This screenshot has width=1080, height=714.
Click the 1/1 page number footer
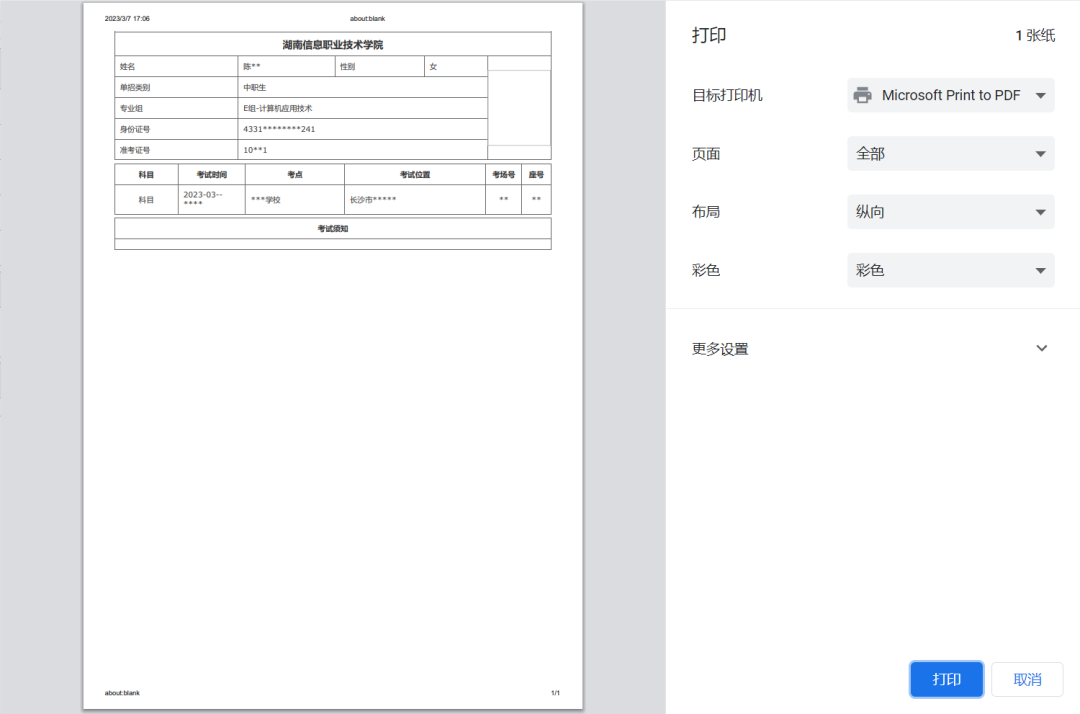pos(555,693)
